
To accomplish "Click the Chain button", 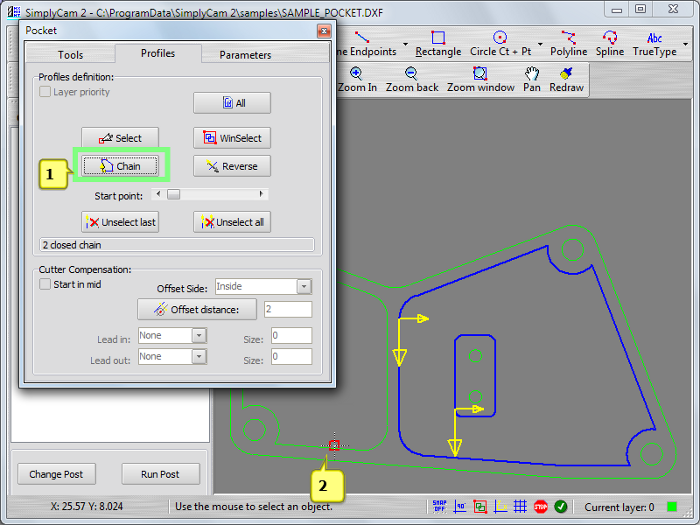I will coord(120,166).
